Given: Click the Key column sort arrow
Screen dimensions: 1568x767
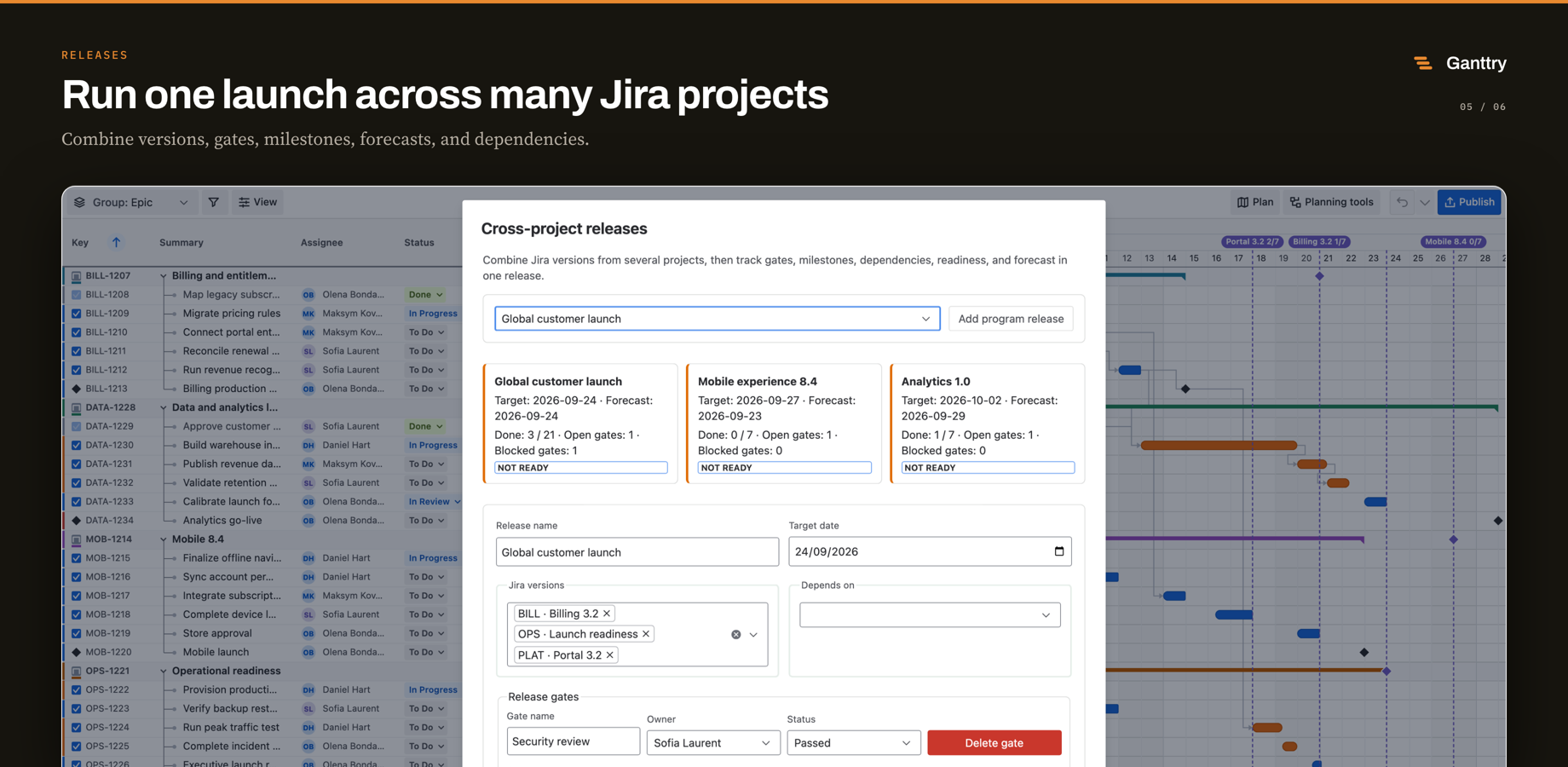Looking at the screenshot, I should pyautogui.click(x=116, y=242).
